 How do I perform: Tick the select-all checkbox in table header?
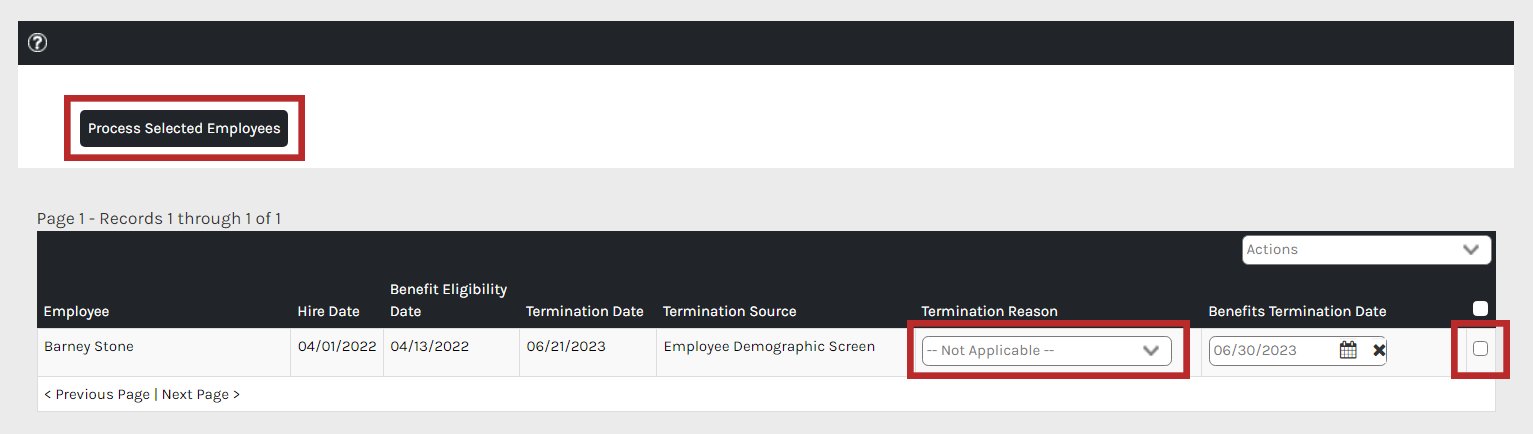[1480, 309]
